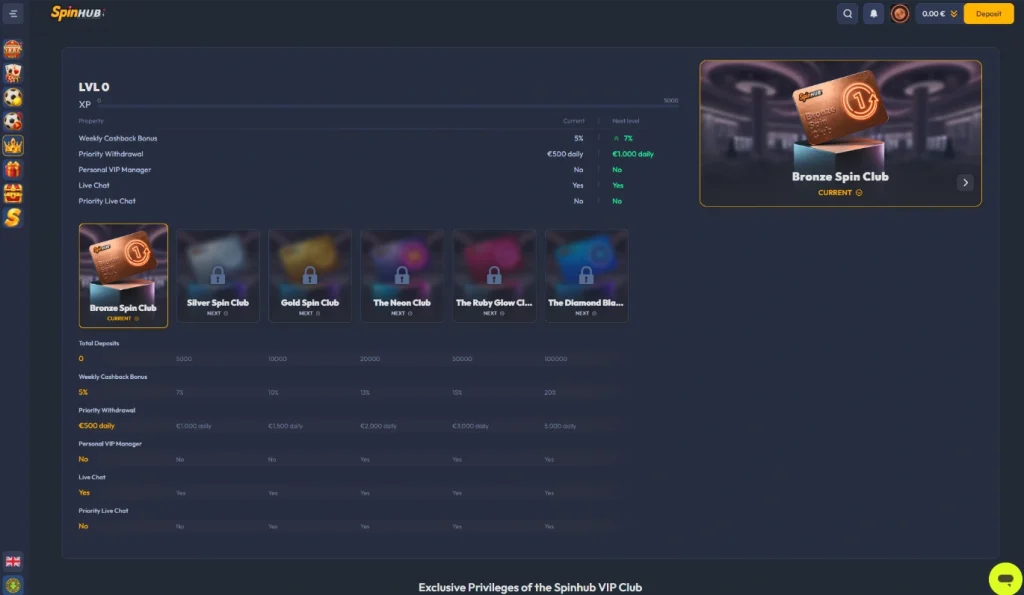Viewport: 1024px width, 595px height.
Task: Click the Total Deposits table label
Action: click(x=99, y=343)
